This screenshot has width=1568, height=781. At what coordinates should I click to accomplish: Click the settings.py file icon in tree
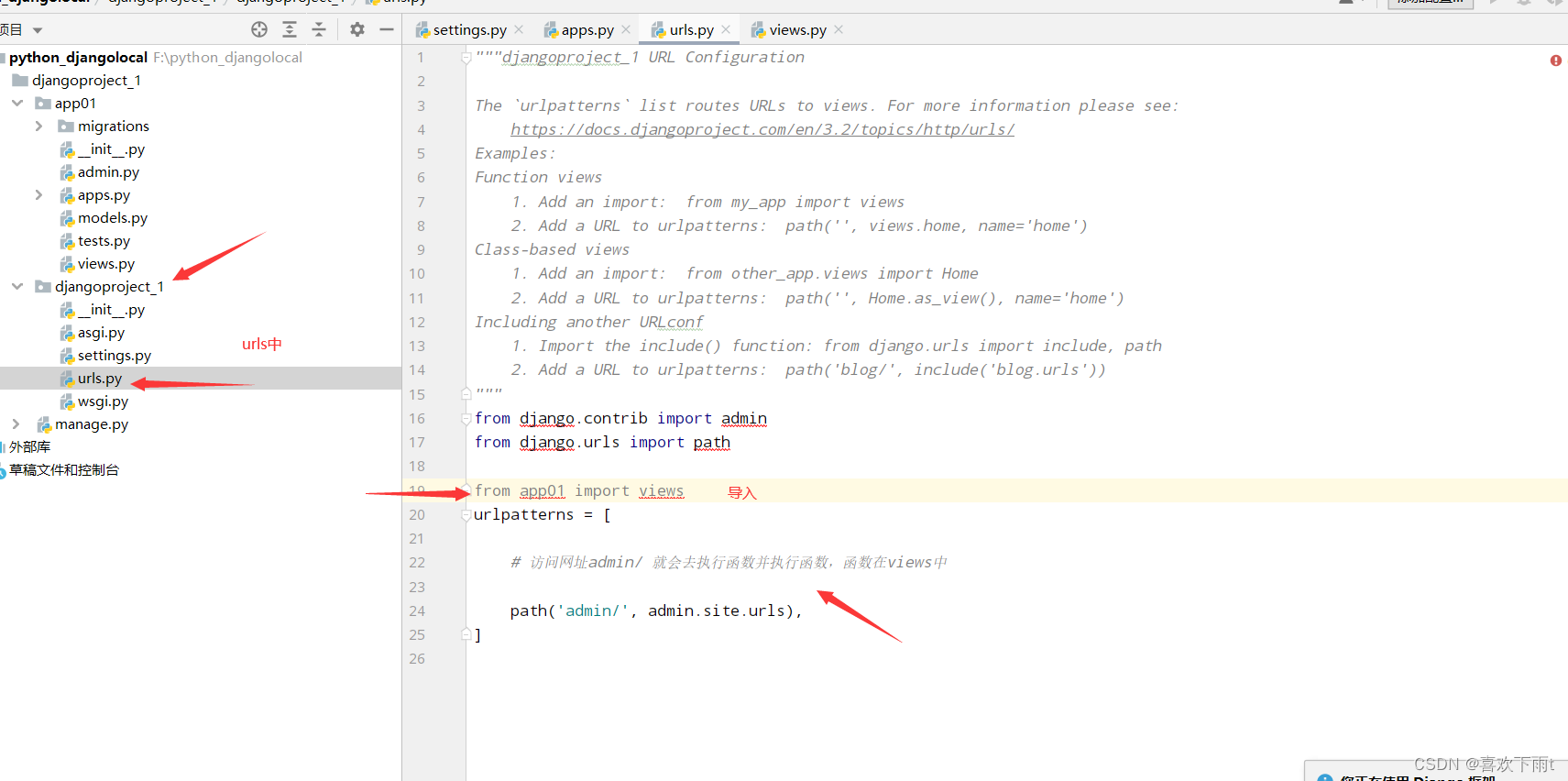click(67, 356)
